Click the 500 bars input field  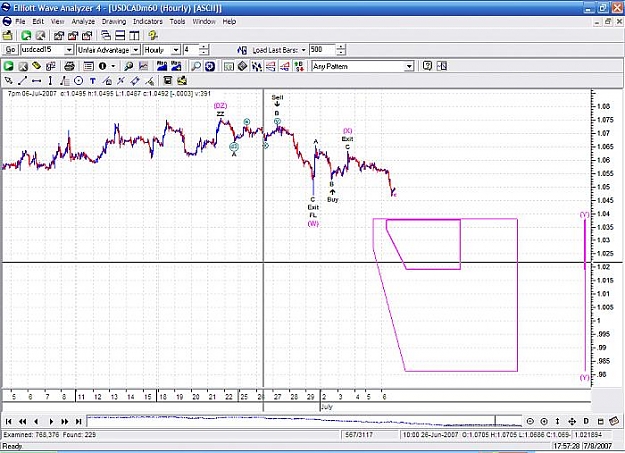click(322, 50)
